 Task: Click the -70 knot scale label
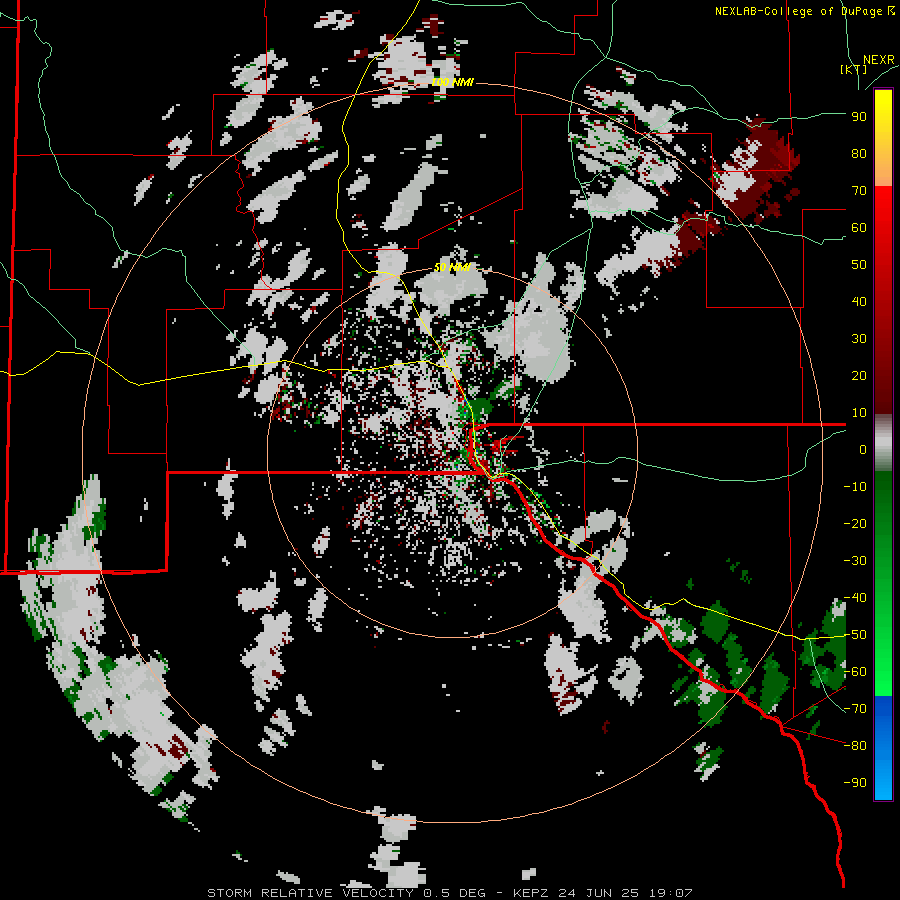855,709
